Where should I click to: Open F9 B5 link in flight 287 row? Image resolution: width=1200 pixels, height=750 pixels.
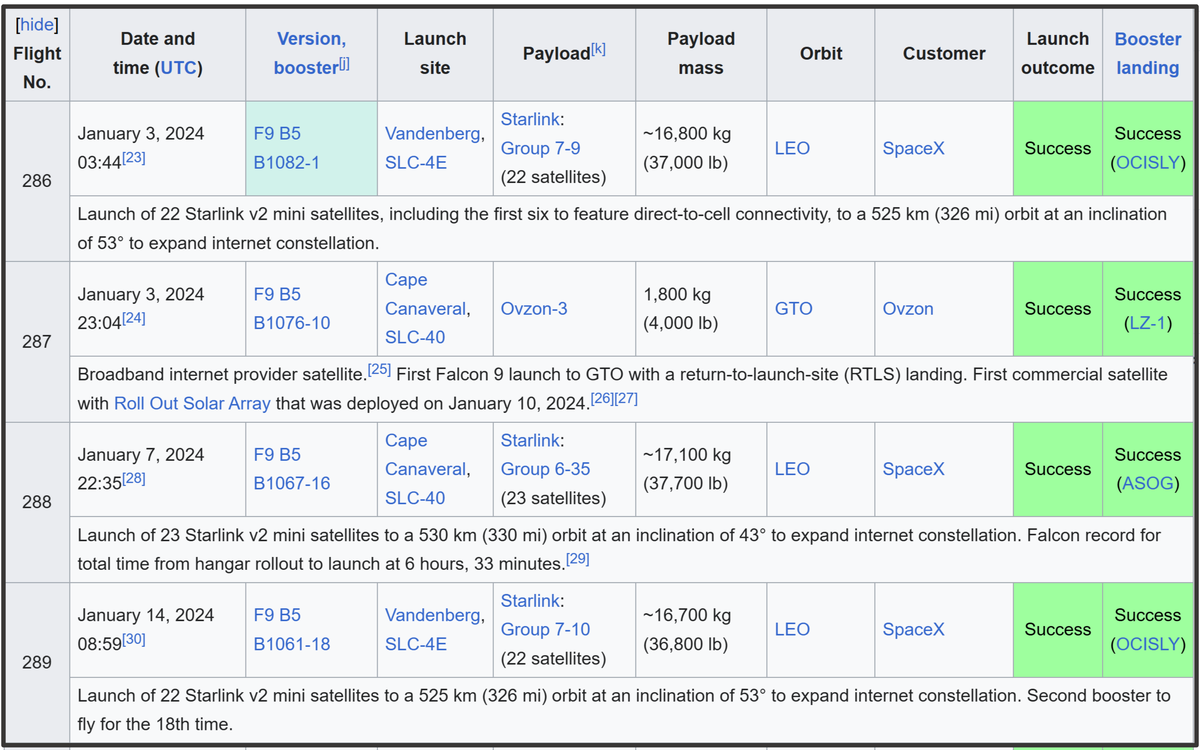pos(277,294)
